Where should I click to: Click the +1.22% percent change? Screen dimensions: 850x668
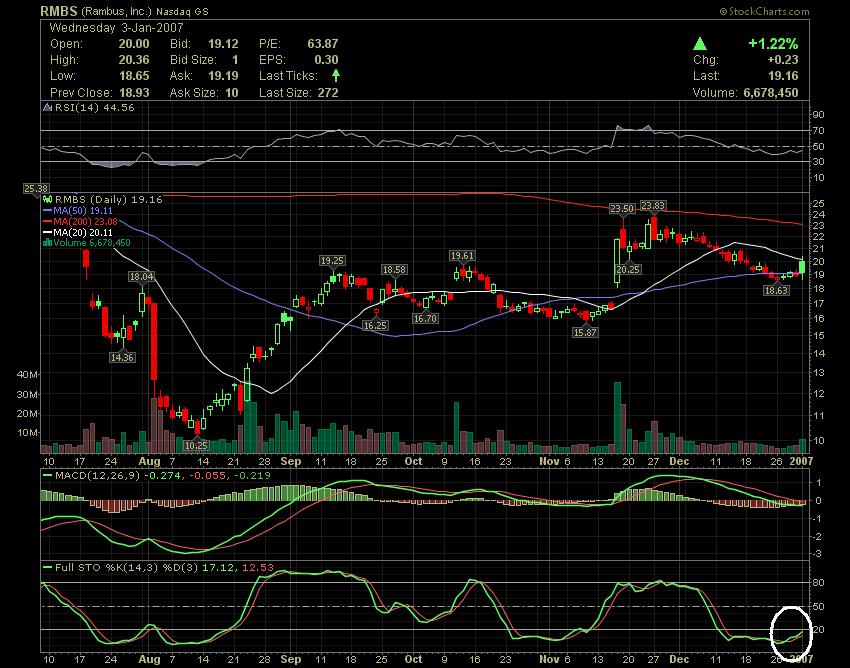tap(773, 44)
